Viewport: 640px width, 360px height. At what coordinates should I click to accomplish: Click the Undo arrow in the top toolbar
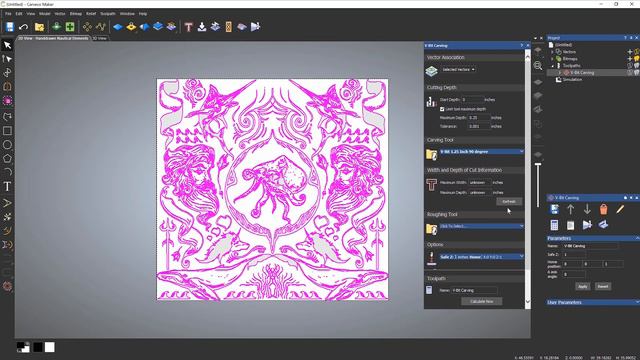pyautogui.click(x=23, y=27)
